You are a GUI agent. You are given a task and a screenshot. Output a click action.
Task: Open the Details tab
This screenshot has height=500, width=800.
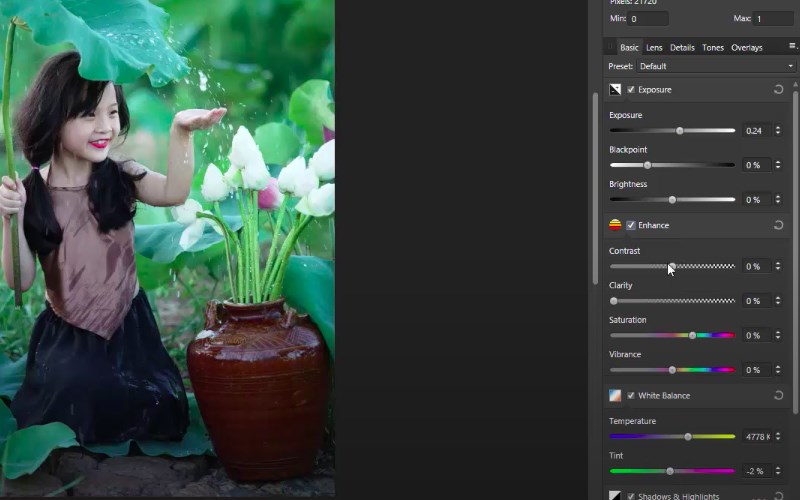click(x=682, y=47)
